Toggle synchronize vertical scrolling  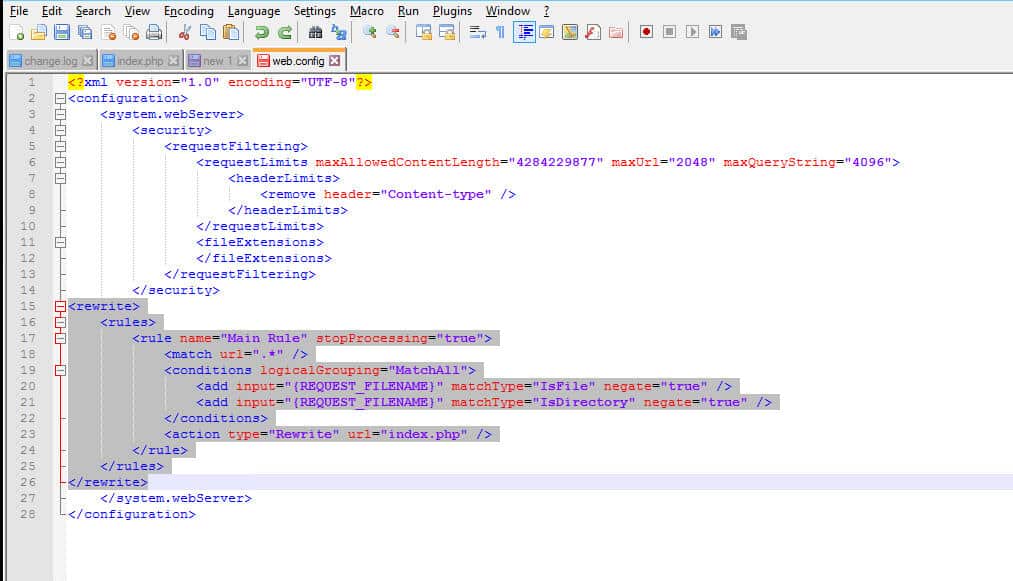pos(424,32)
